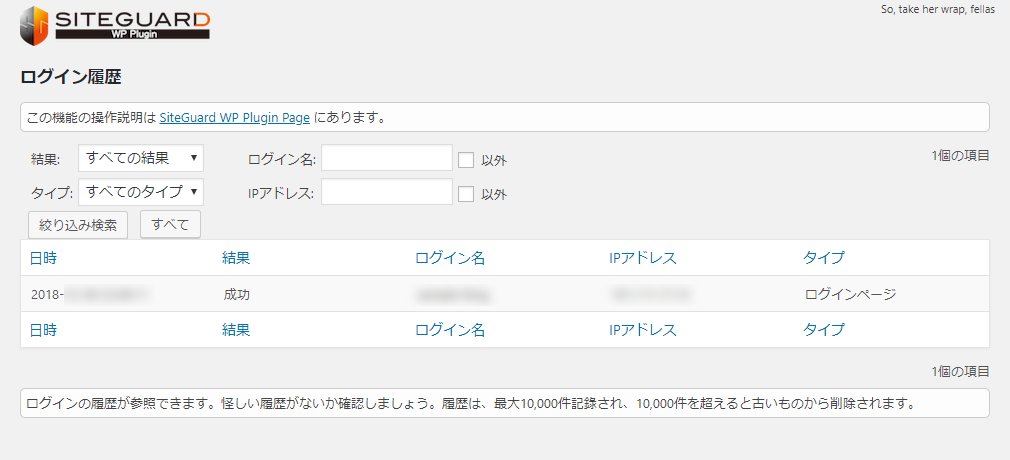Sort by 日時 in the table header
The height and width of the screenshot is (460, 1010).
(x=43, y=258)
